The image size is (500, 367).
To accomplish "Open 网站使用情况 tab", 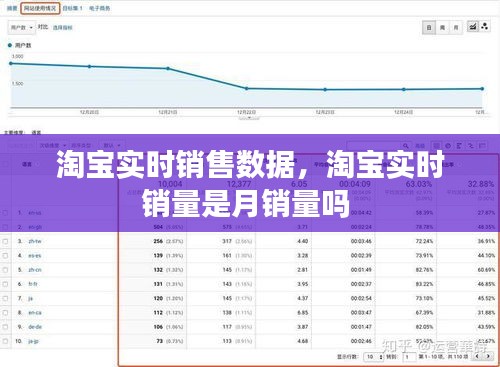I will [x=40, y=8].
